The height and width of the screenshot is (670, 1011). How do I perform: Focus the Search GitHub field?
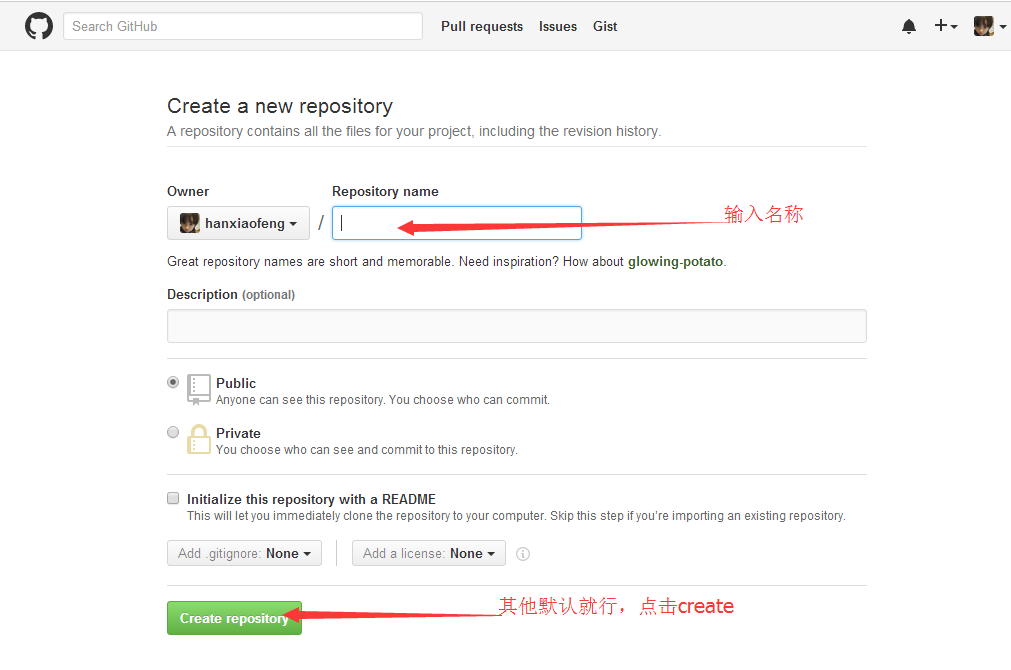[x=243, y=26]
